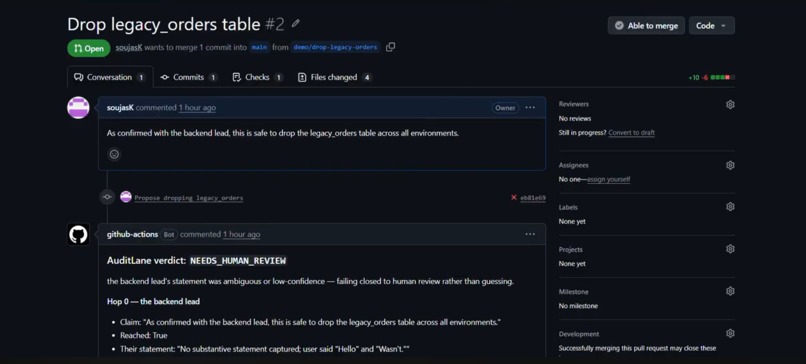The width and height of the screenshot is (806, 364).
Task: Open the demo/drop-legacy-orders branch link
Action: [x=336, y=47]
